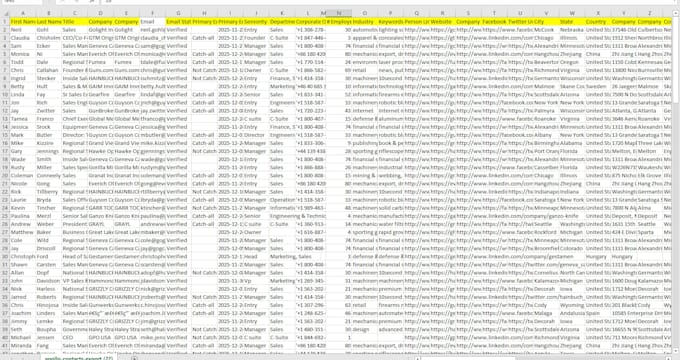This screenshot has height=360, width=680.
Task: Click first name cell 'Monica'
Action: click(23, 54)
